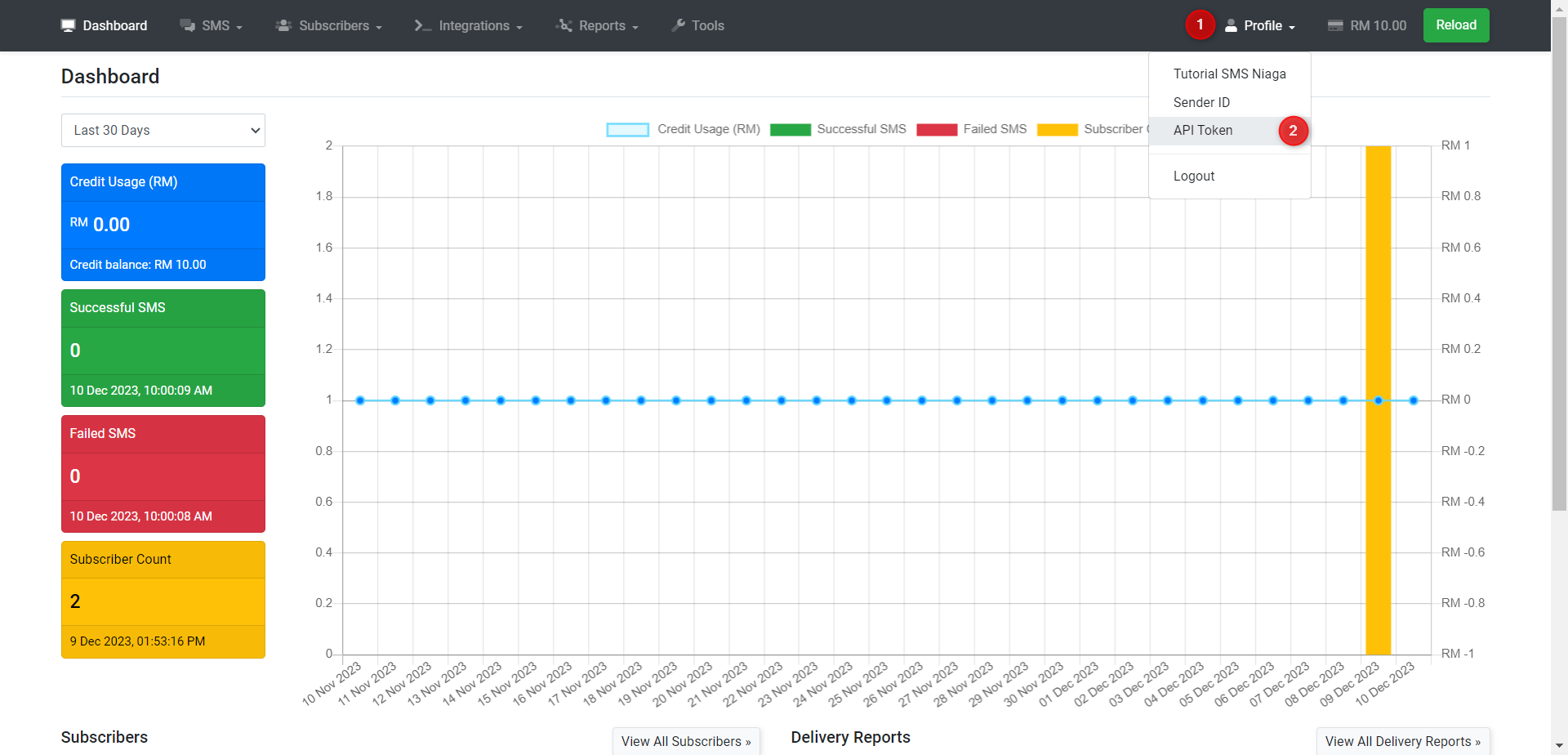Image resolution: width=1568 pixels, height=755 pixels.
Task: Click the Subscriber Count yellow card
Action: [x=163, y=600]
